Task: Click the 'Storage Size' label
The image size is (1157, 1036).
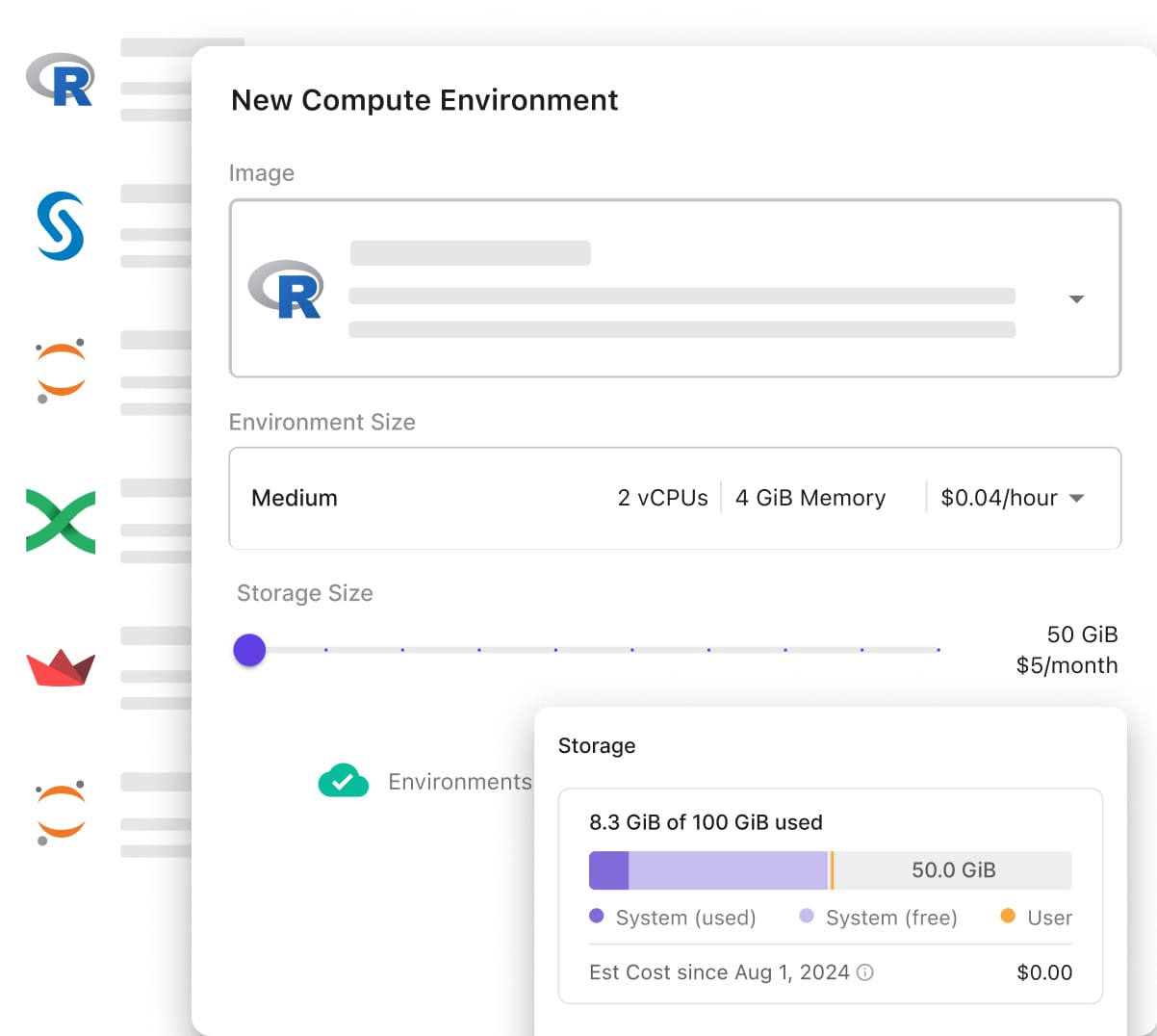Action: (x=305, y=593)
